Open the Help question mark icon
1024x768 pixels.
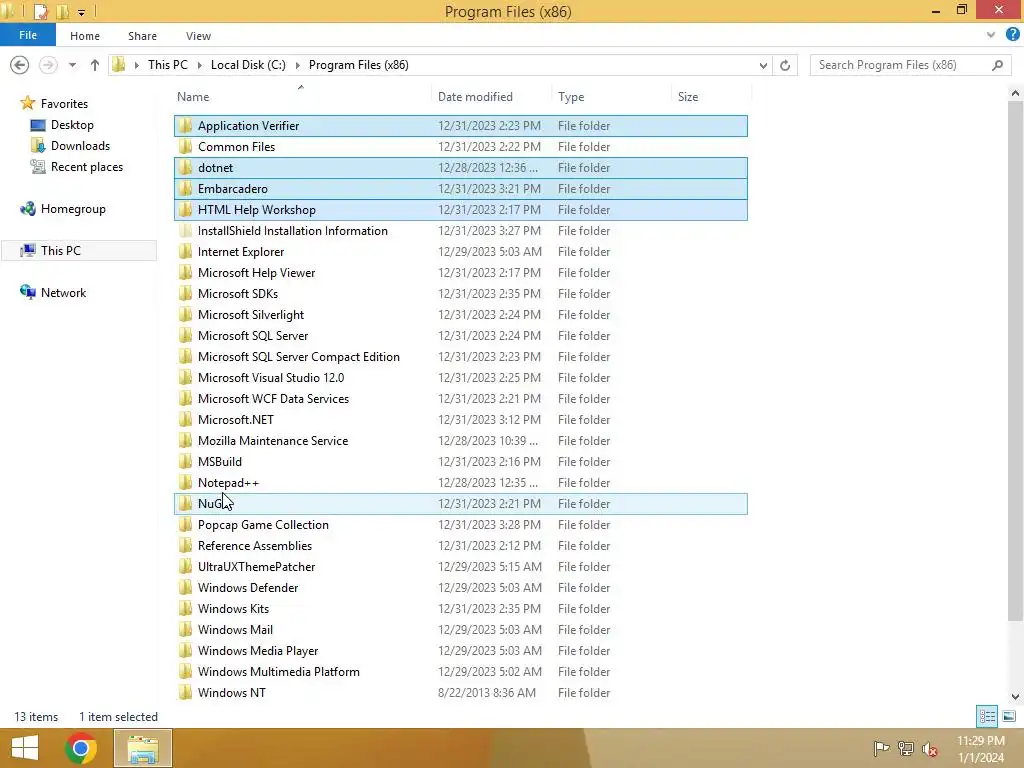[x=1013, y=35]
